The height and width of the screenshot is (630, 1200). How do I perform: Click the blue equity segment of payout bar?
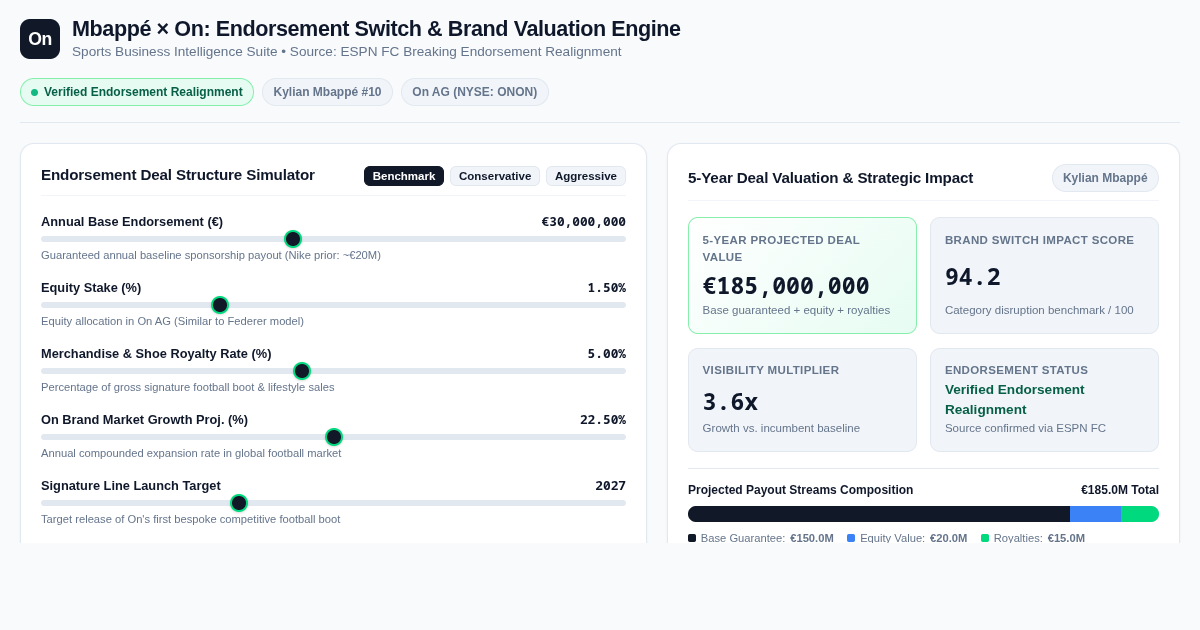pos(1095,514)
